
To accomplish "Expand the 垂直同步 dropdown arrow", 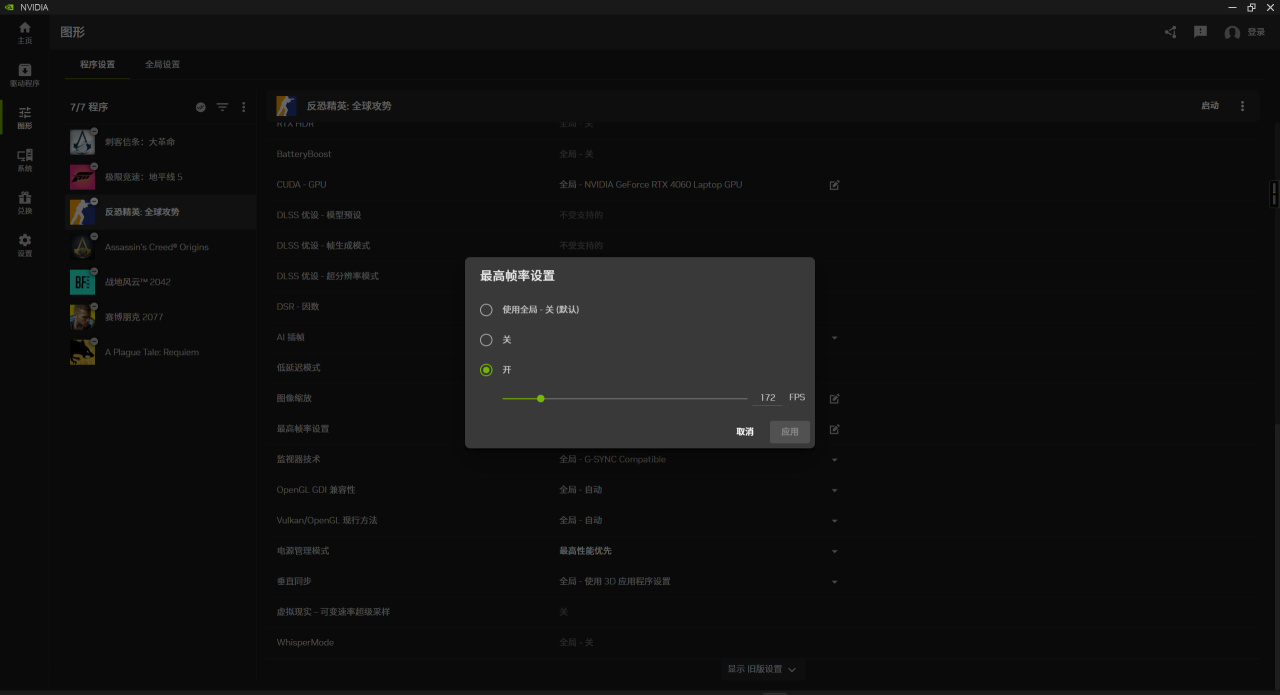I will pyautogui.click(x=835, y=582).
